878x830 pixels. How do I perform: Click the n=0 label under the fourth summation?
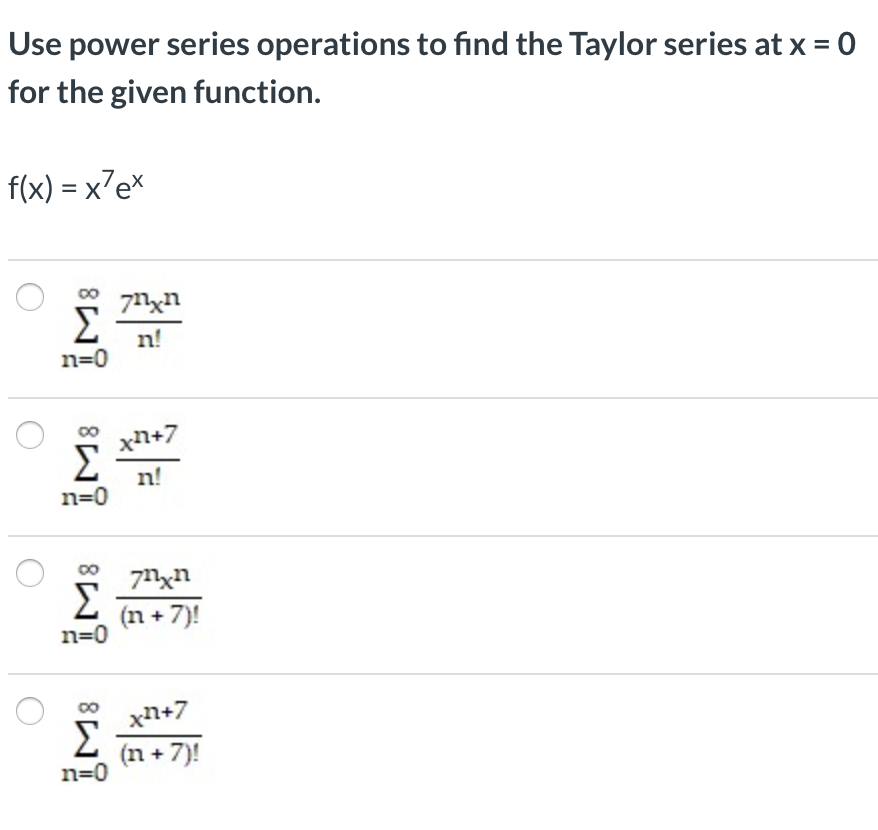pyautogui.click(x=82, y=774)
